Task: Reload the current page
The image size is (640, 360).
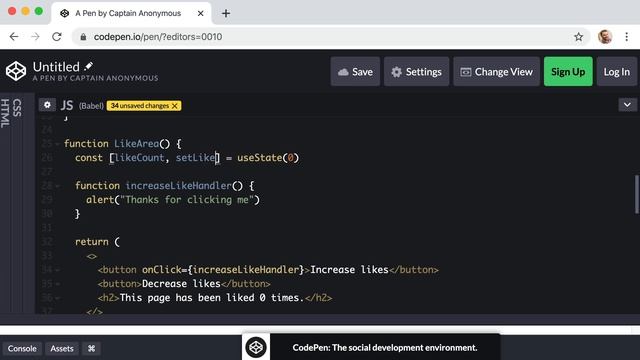Action: 57,37
